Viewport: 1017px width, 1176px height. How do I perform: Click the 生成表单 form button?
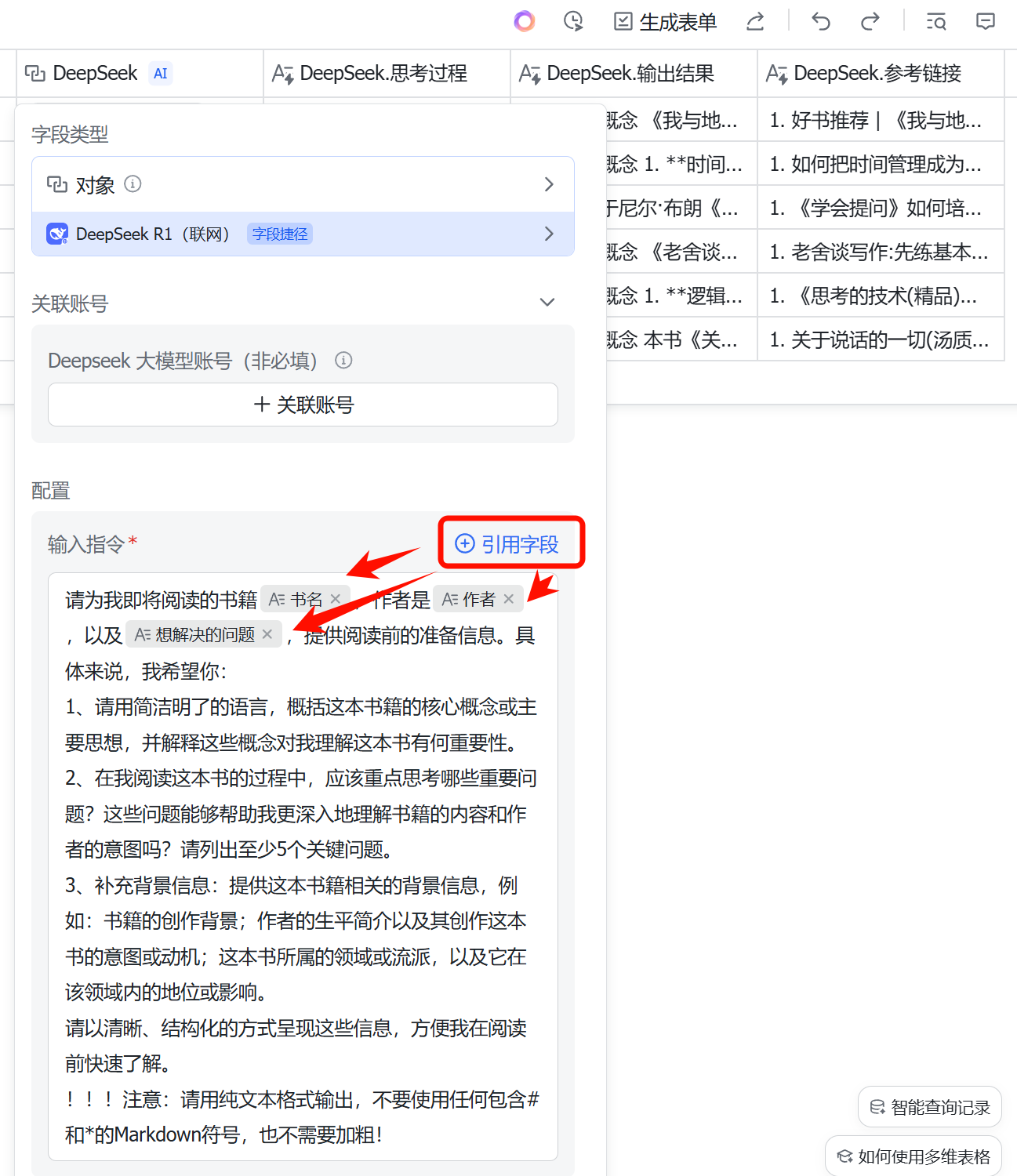coord(665,22)
